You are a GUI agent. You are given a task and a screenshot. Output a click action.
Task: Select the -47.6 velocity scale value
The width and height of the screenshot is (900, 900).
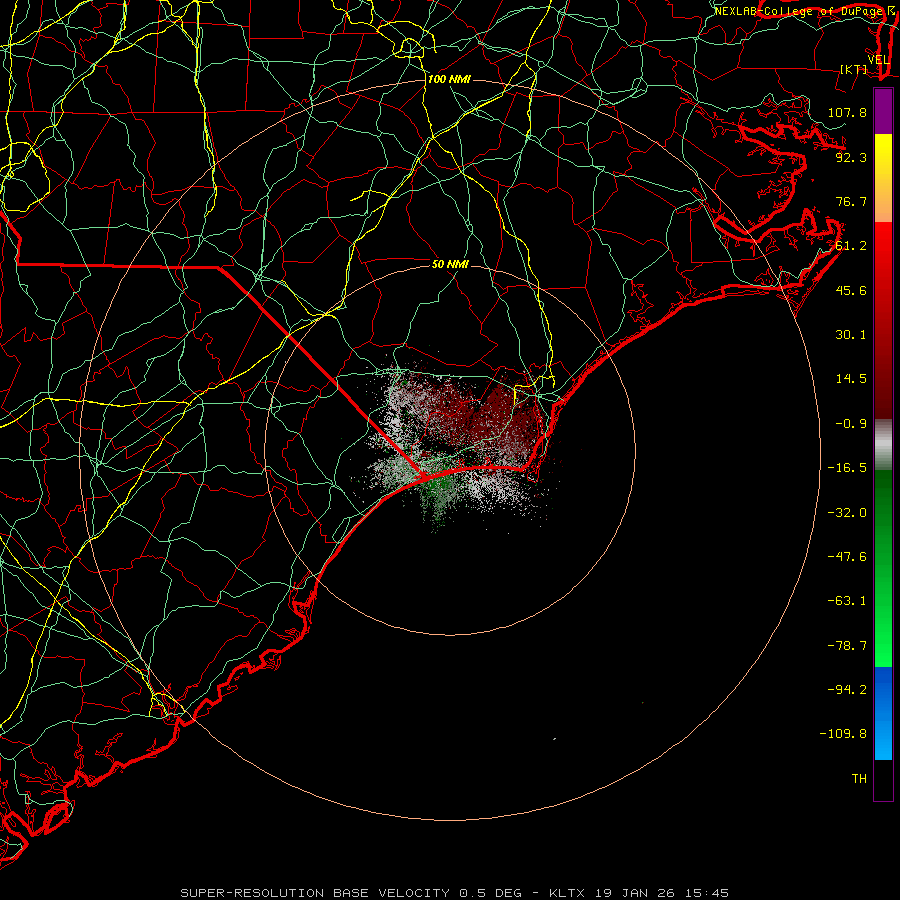pyautogui.click(x=847, y=557)
